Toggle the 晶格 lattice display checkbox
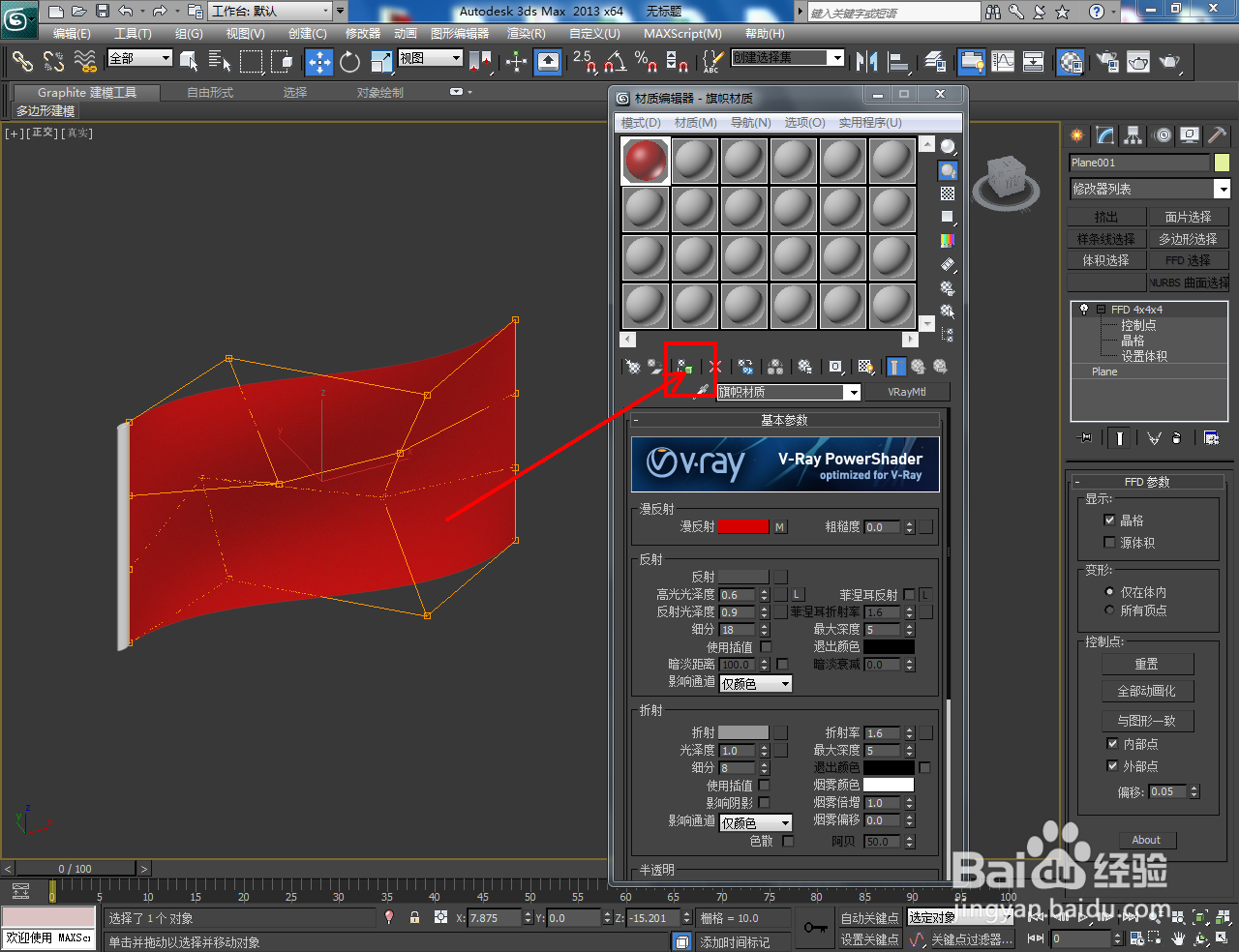The height and width of the screenshot is (952, 1239). [1109, 520]
